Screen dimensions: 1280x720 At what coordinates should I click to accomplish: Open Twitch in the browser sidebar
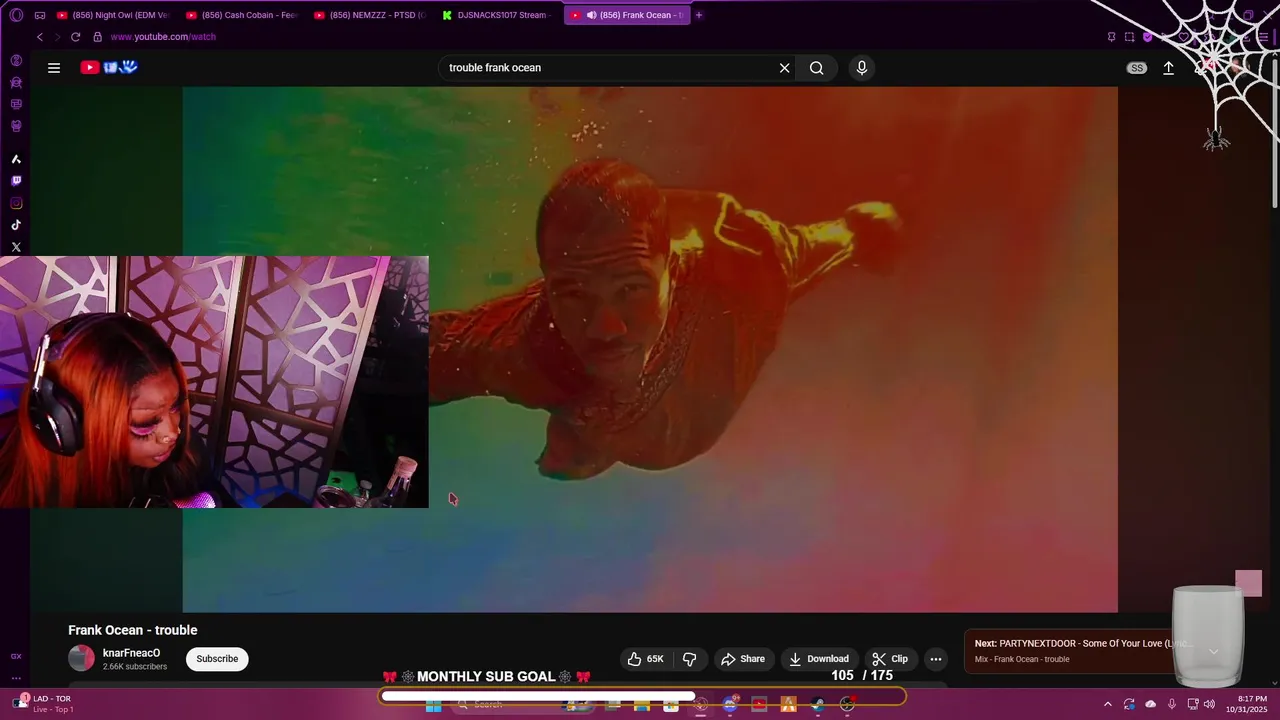click(16, 181)
